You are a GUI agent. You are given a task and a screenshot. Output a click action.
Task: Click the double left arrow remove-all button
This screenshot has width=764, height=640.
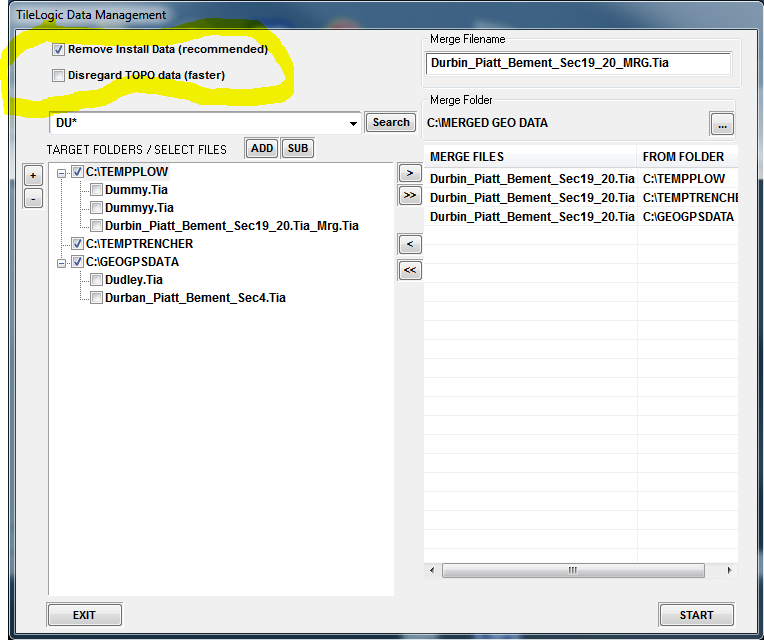point(409,269)
